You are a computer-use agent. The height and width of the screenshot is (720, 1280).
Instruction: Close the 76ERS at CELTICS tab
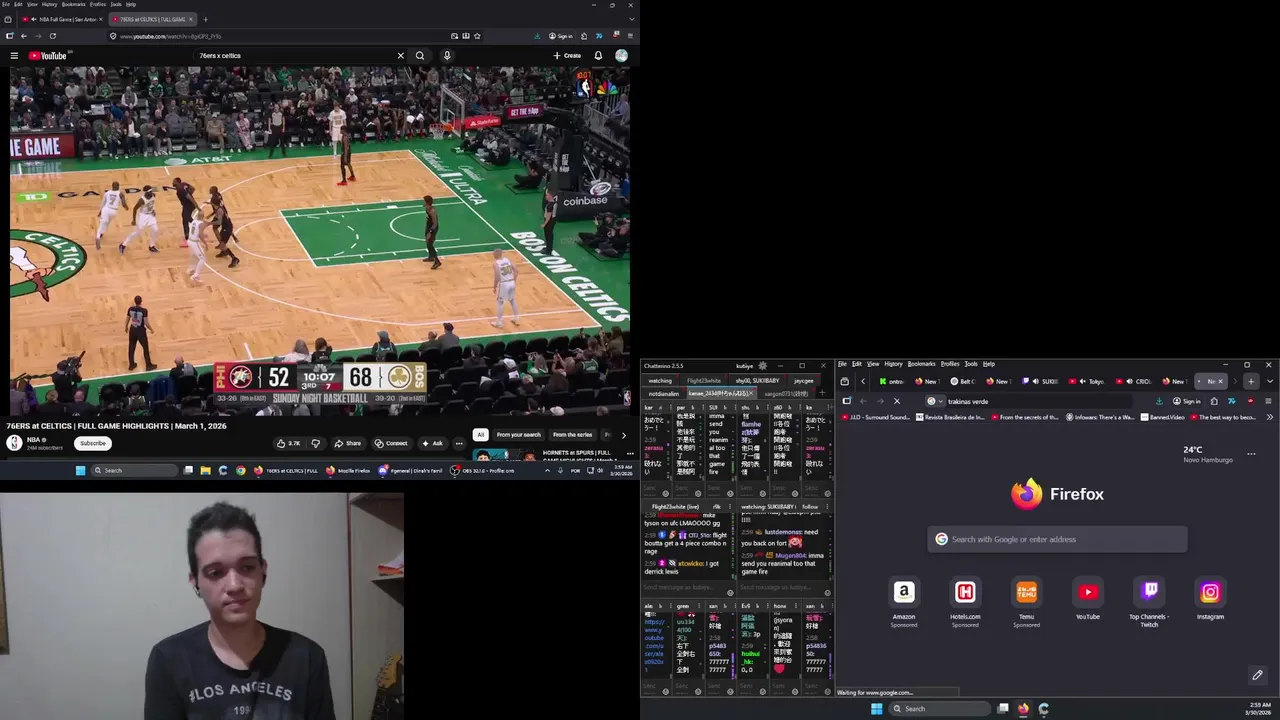tap(190, 19)
